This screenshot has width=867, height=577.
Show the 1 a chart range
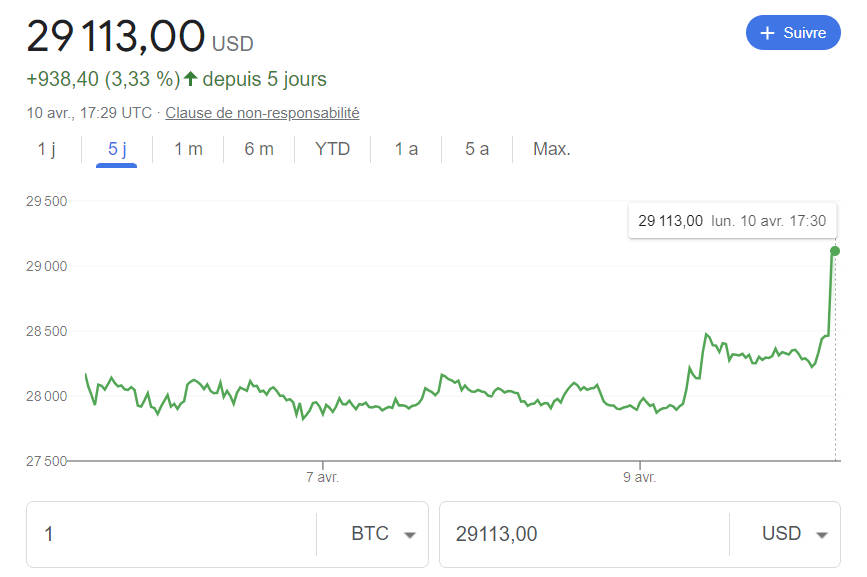click(x=406, y=149)
